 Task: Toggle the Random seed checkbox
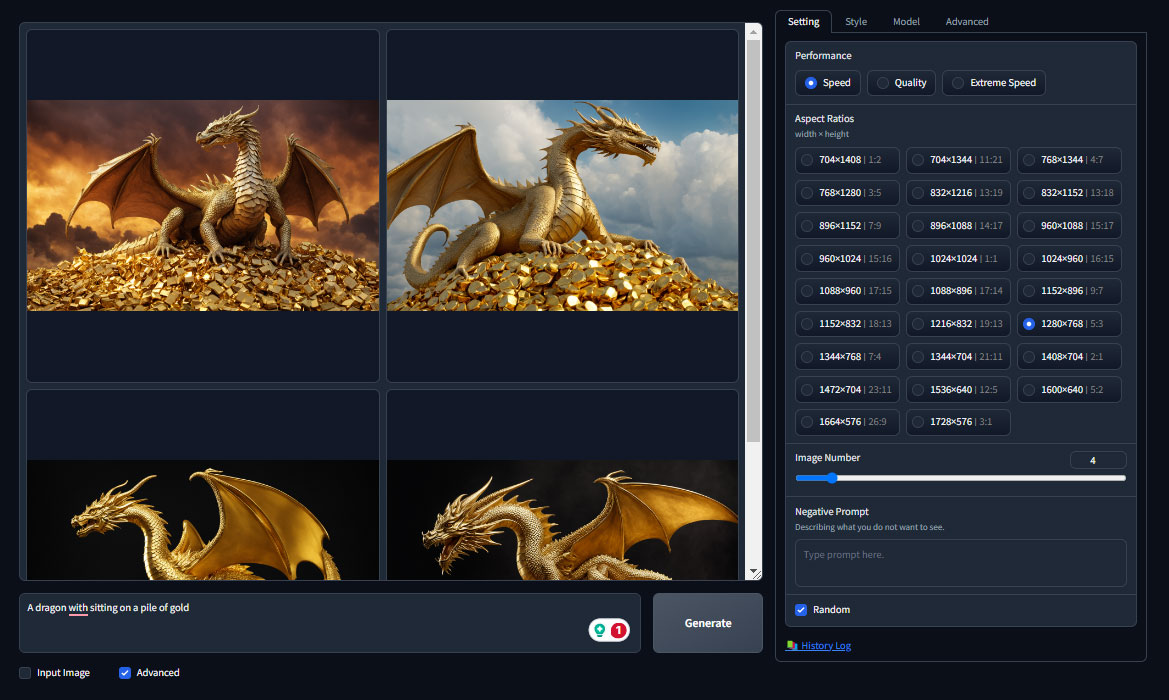coord(801,610)
